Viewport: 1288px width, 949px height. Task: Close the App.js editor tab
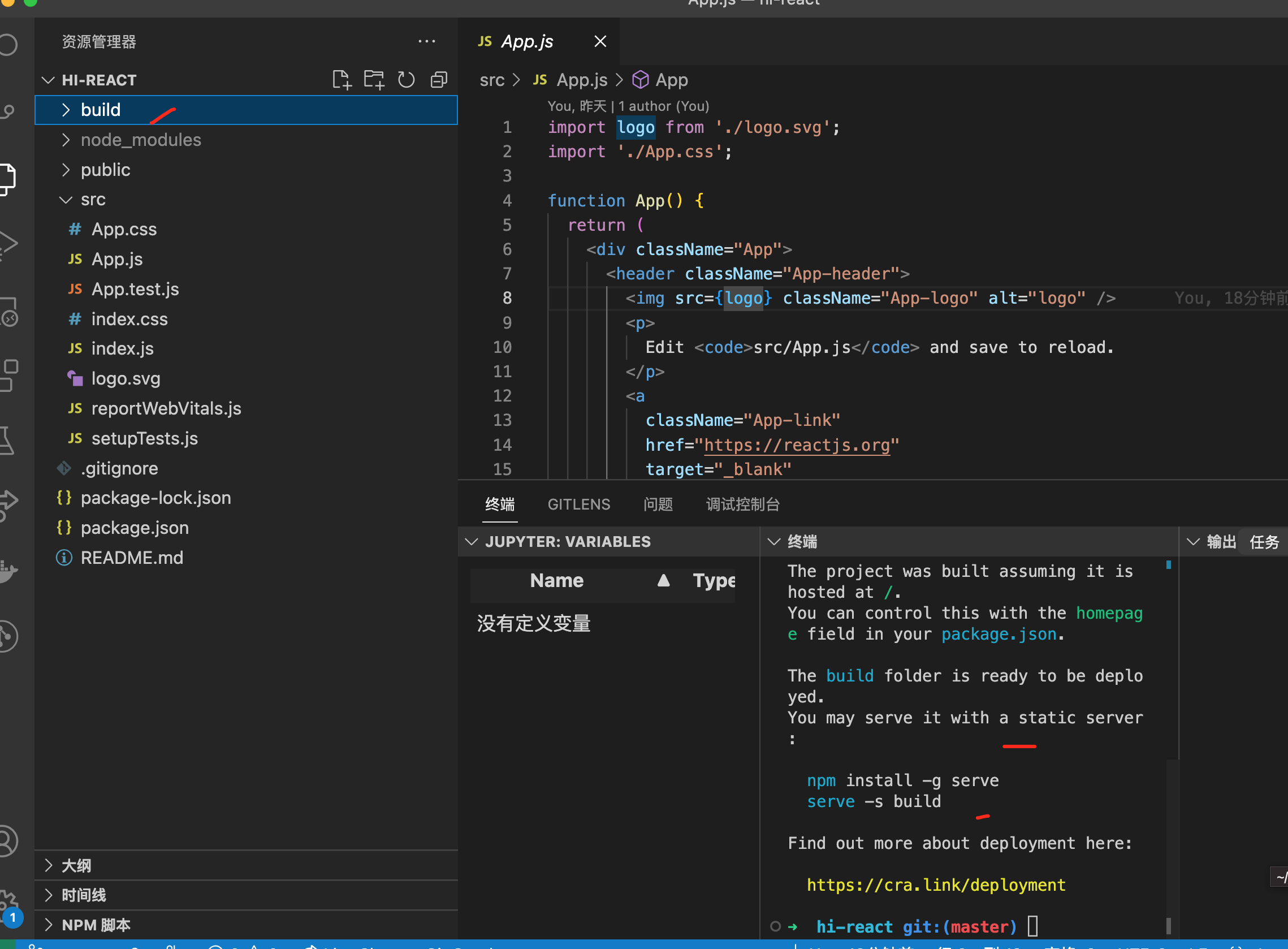pos(600,41)
